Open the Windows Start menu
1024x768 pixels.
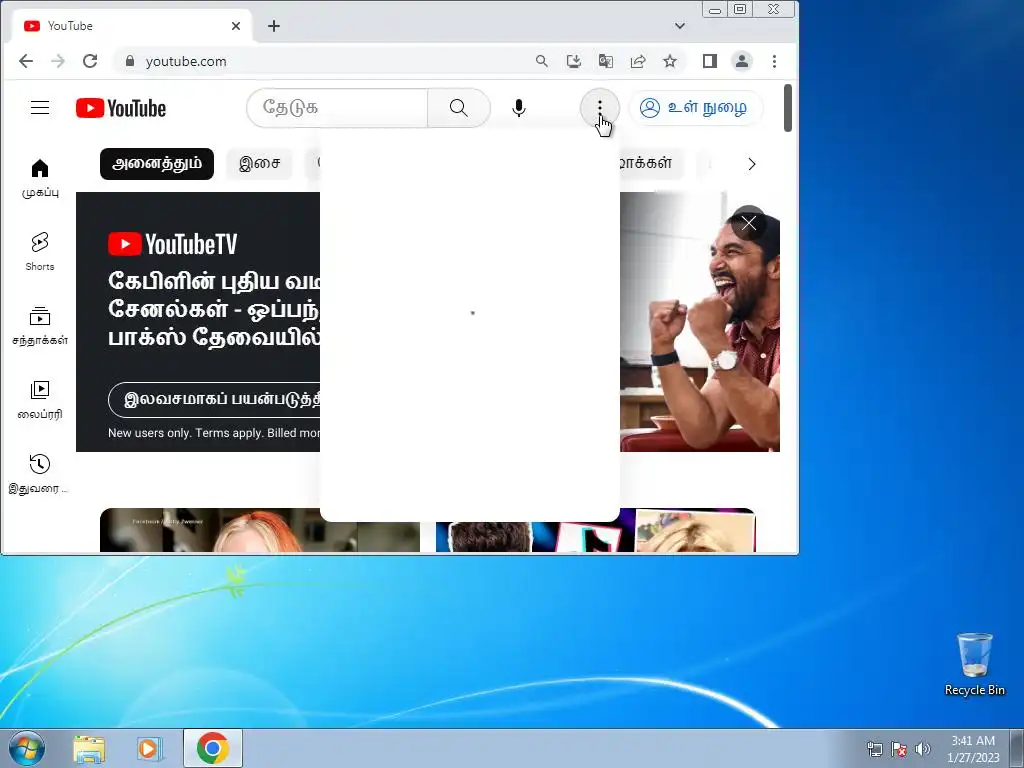[x=27, y=748]
